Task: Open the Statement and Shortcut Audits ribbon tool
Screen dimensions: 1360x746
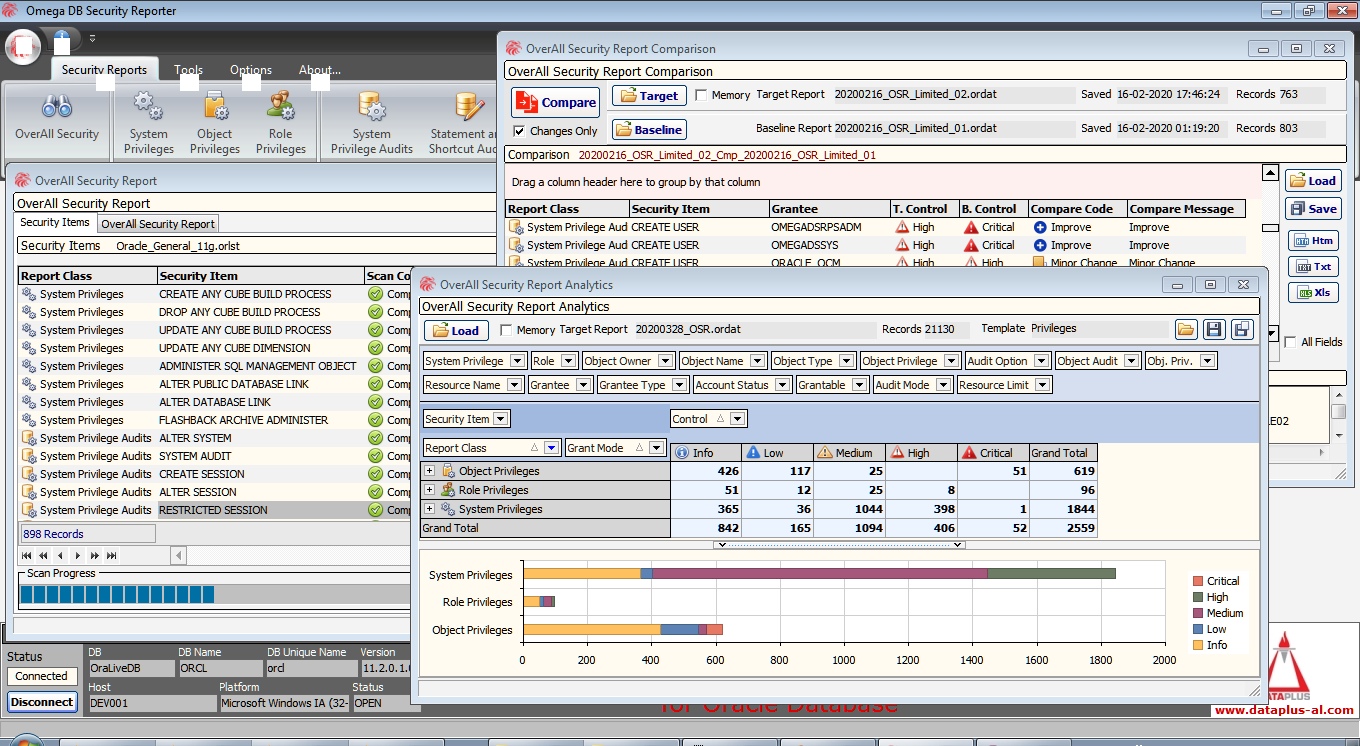Action: 463,124
